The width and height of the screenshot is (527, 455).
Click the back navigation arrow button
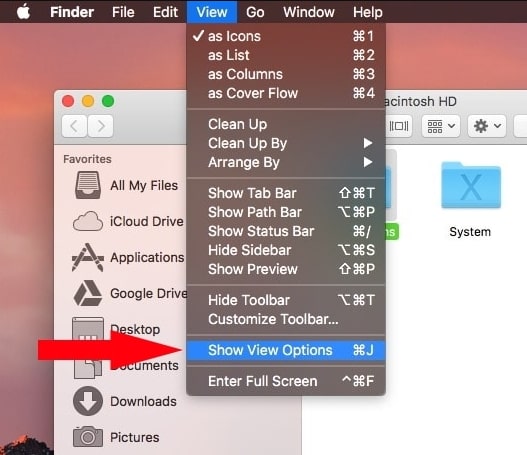tap(74, 126)
